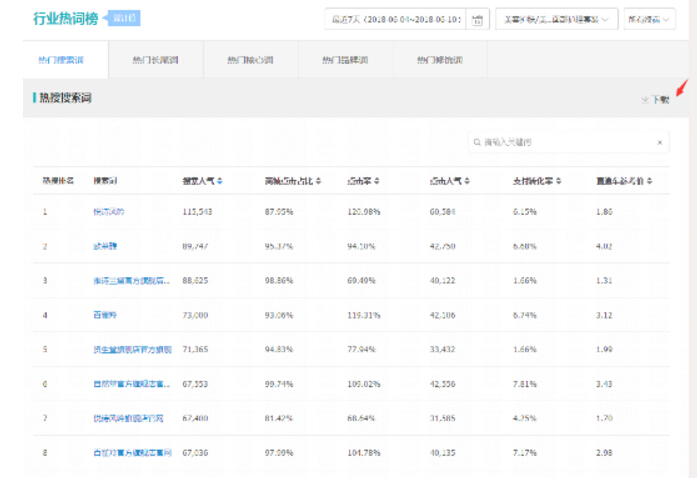The image size is (697, 478).
Task: Expand the category selection dropdown
Action: (x=556, y=20)
